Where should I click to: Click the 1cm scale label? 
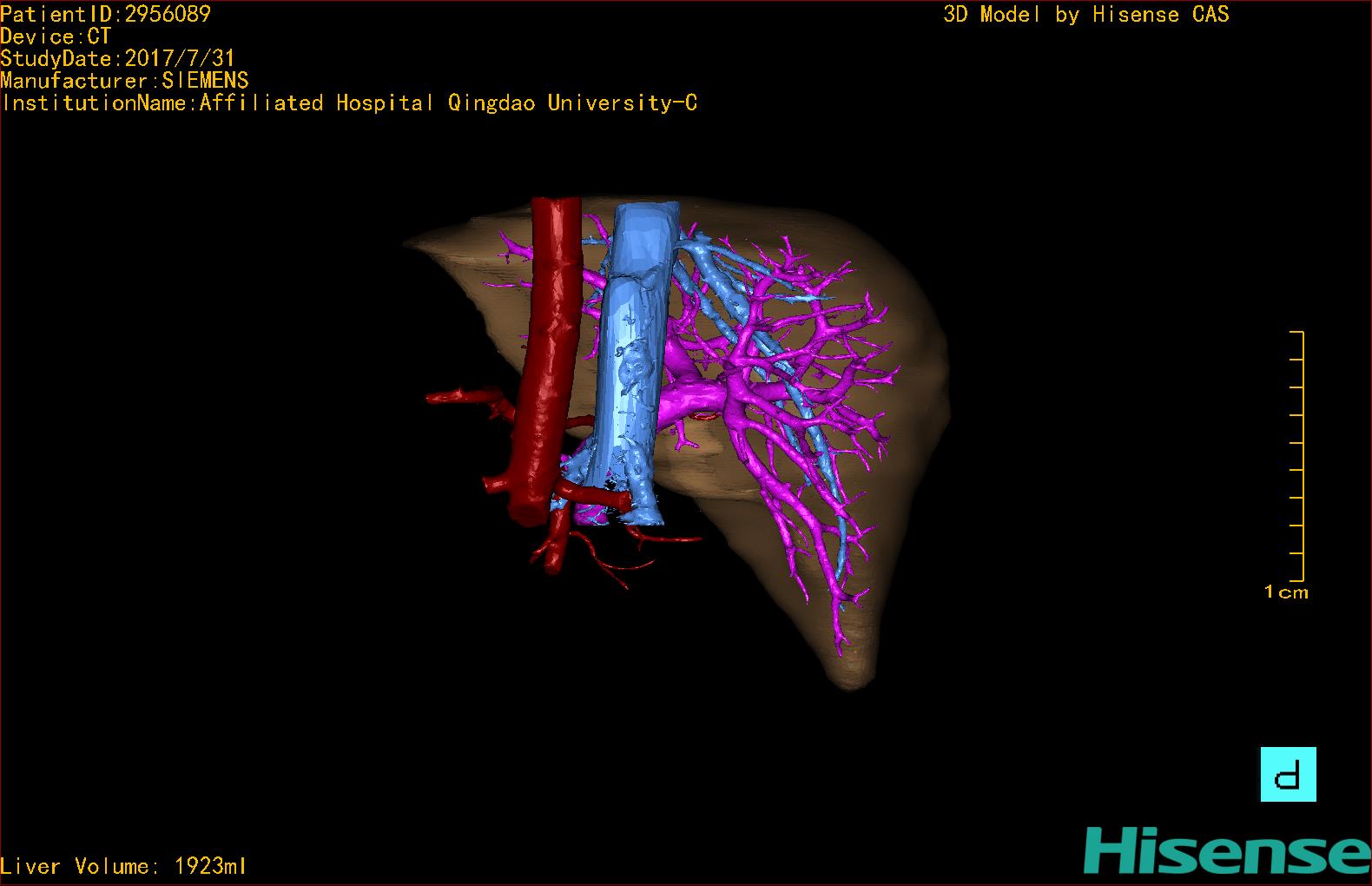tap(1286, 592)
